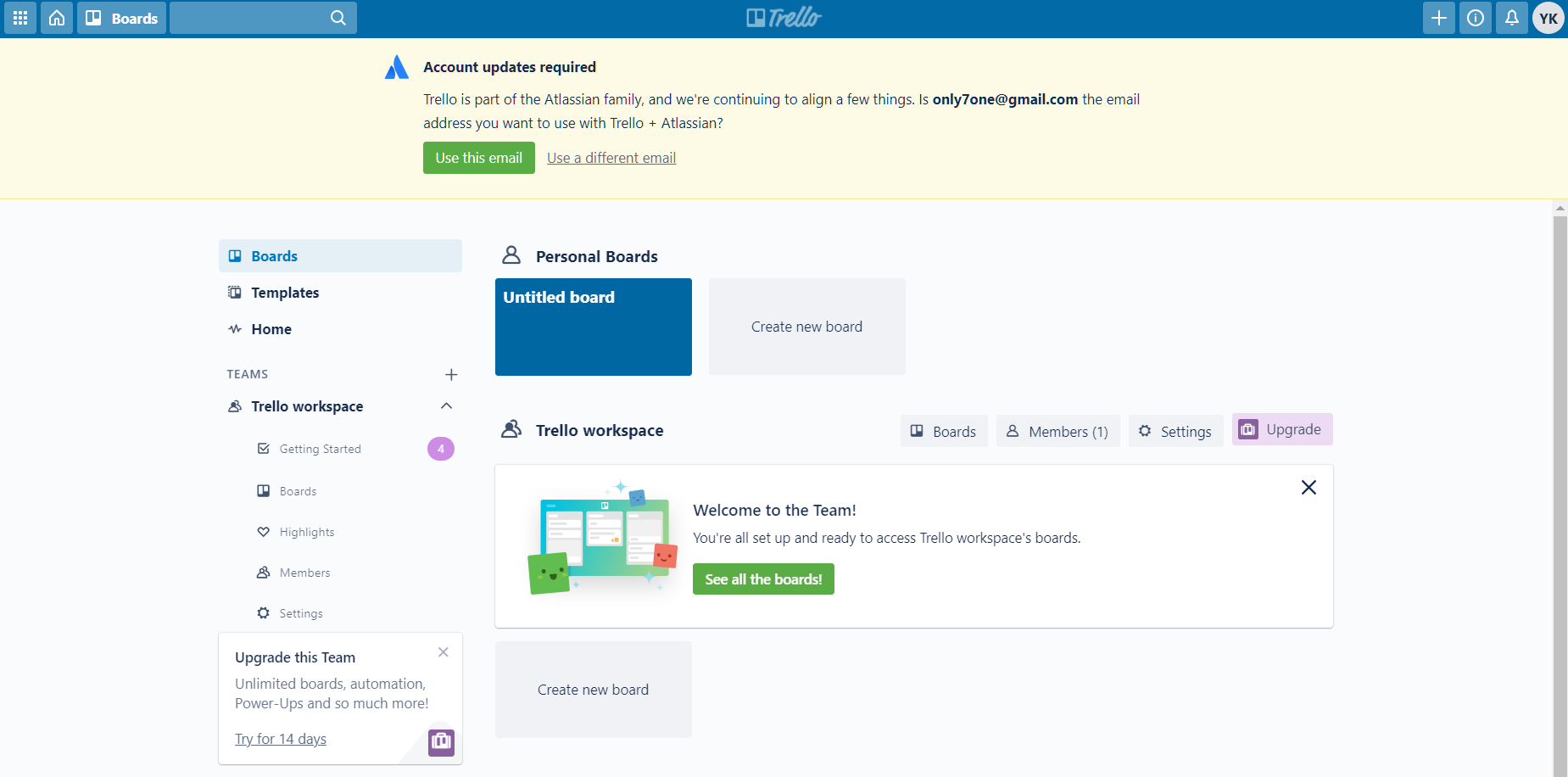Click the Trello logo in header
Viewport: 1568px width, 777px height.
click(784, 18)
